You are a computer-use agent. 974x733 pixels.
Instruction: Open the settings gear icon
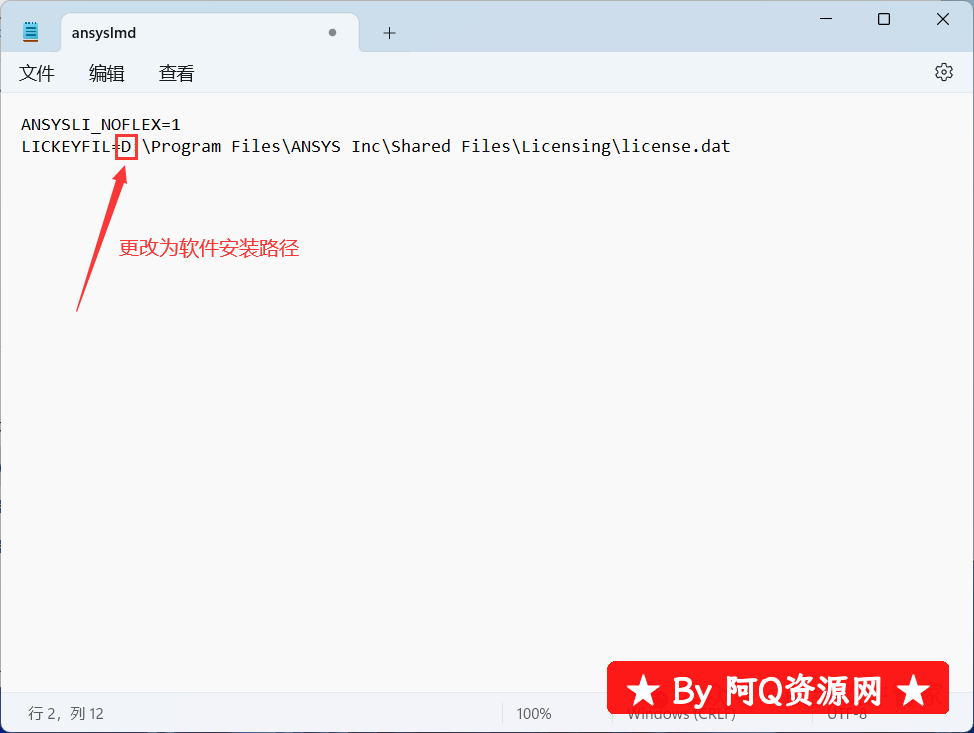(x=944, y=72)
